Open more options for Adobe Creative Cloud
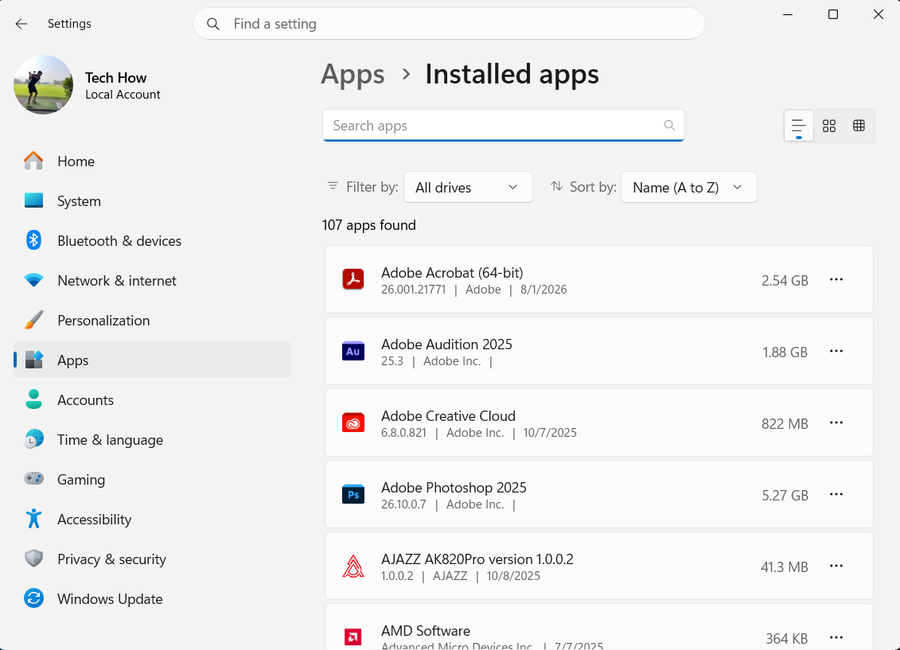The width and height of the screenshot is (900, 650). [x=836, y=423]
